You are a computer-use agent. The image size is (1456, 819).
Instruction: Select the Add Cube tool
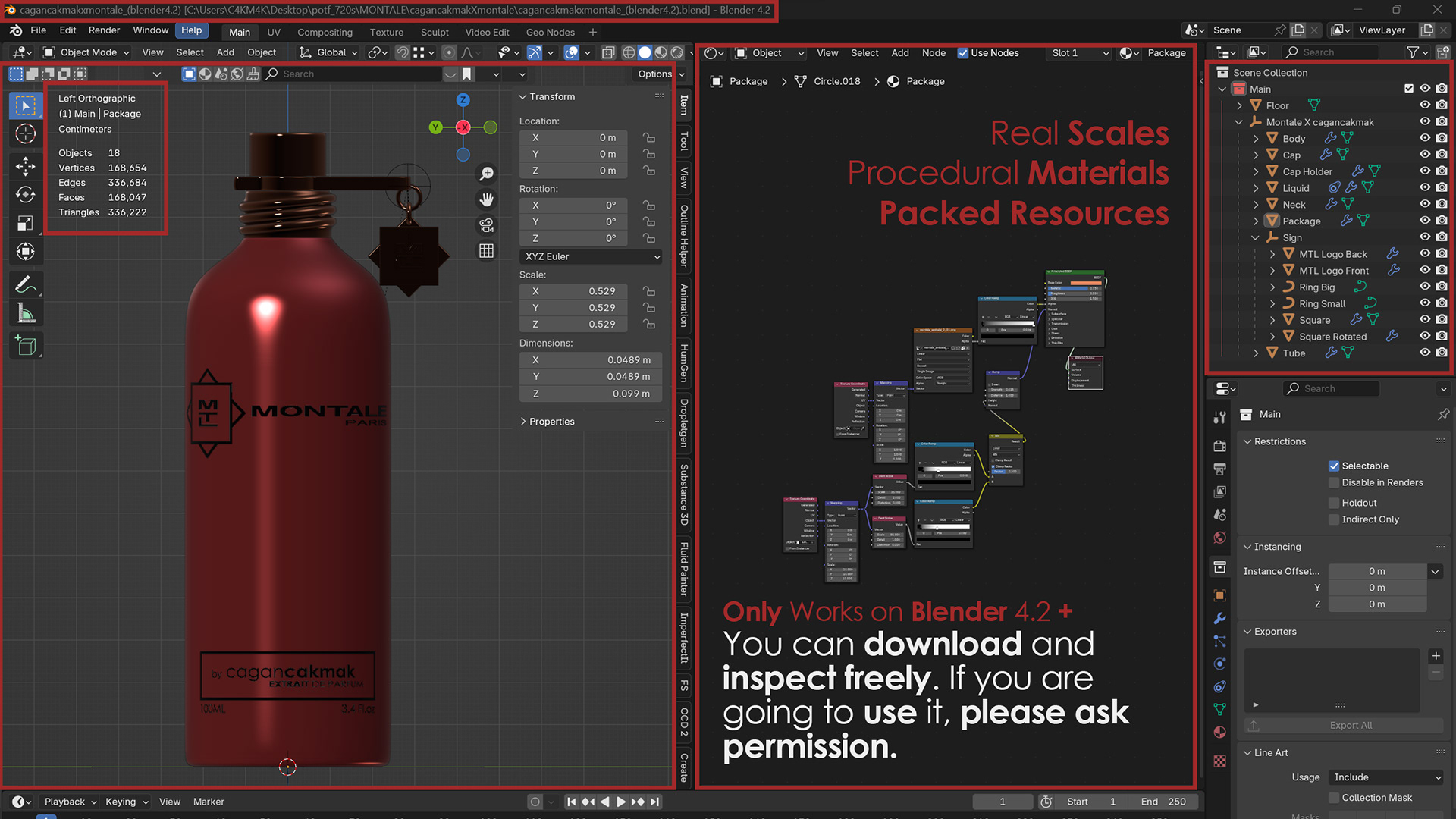pos(25,346)
